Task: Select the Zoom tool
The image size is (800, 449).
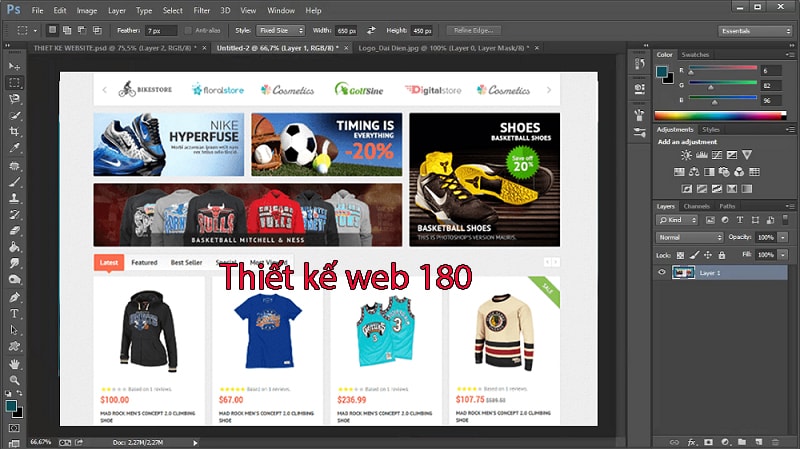Action: coord(14,380)
